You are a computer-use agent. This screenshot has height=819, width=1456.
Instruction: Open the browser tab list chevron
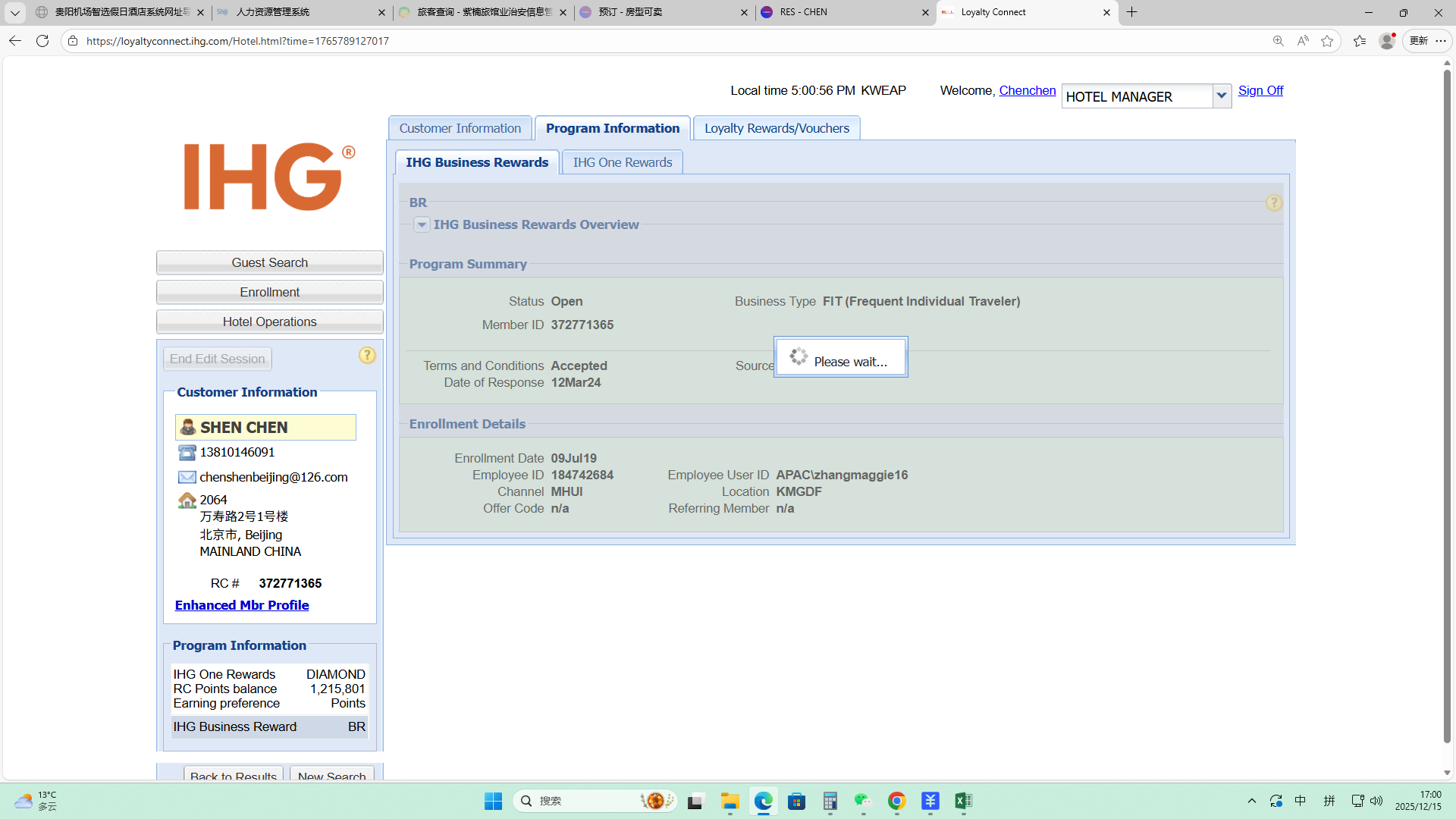click(x=14, y=12)
